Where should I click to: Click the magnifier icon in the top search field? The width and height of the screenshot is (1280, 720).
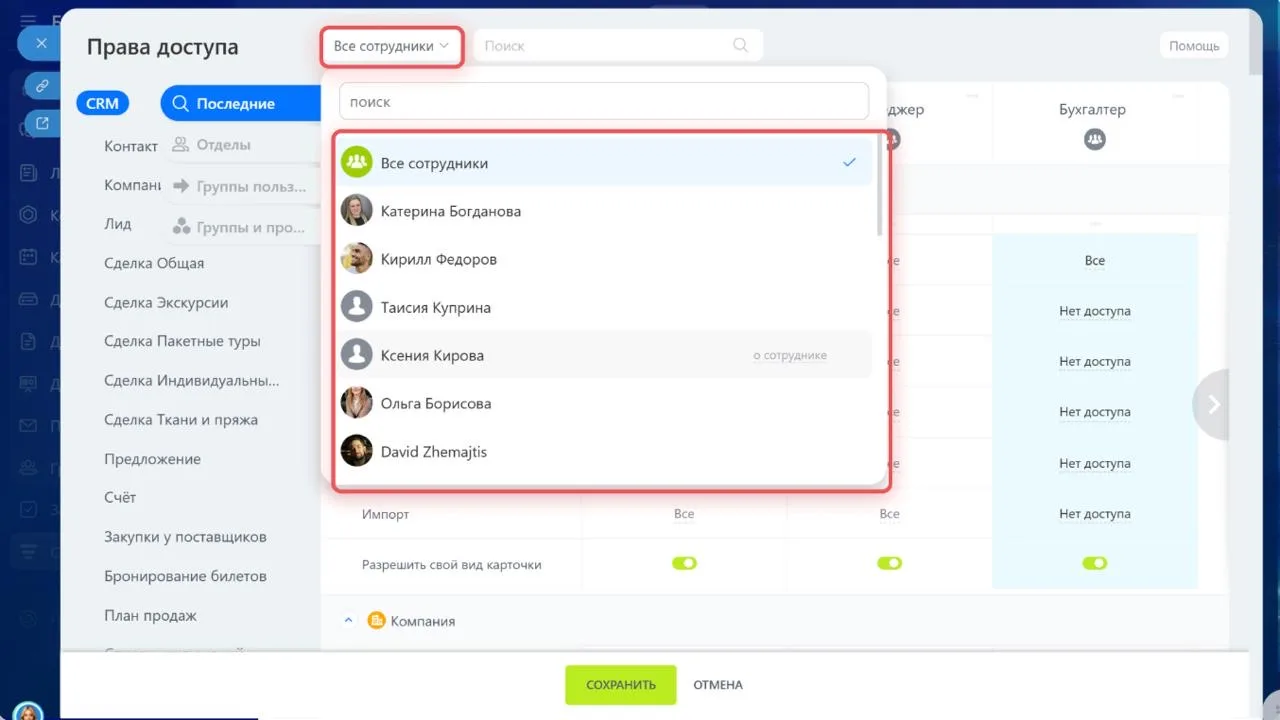(740, 45)
